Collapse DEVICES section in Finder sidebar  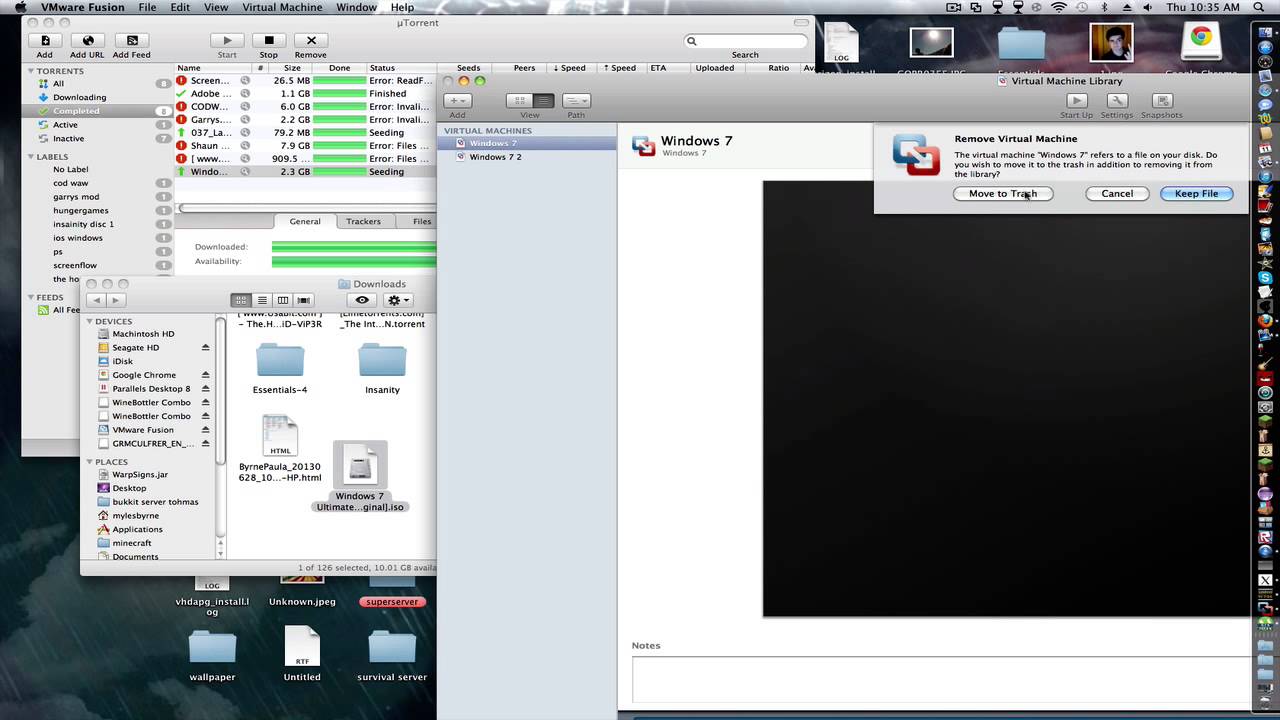(89, 322)
